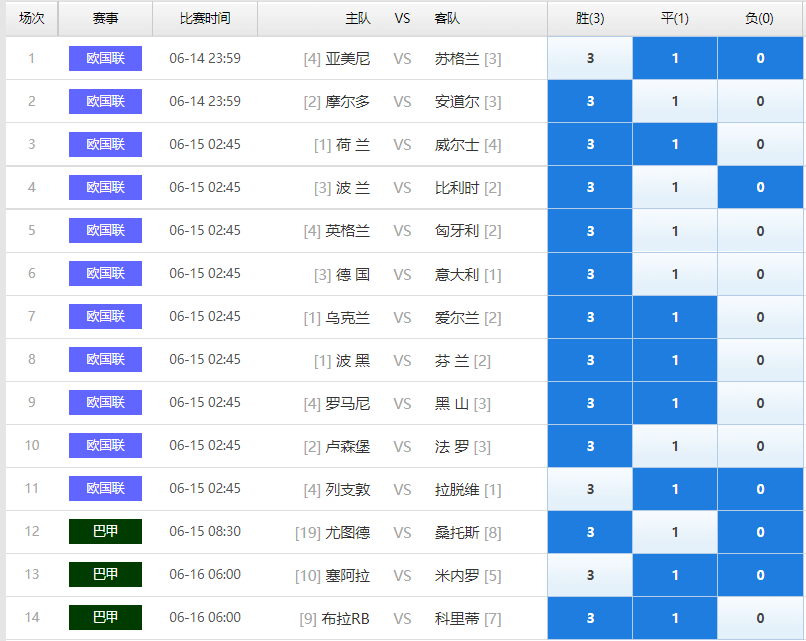Click the 比赛时间 column header
Viewport: 806px width, 641px height.
coord(205,19)
